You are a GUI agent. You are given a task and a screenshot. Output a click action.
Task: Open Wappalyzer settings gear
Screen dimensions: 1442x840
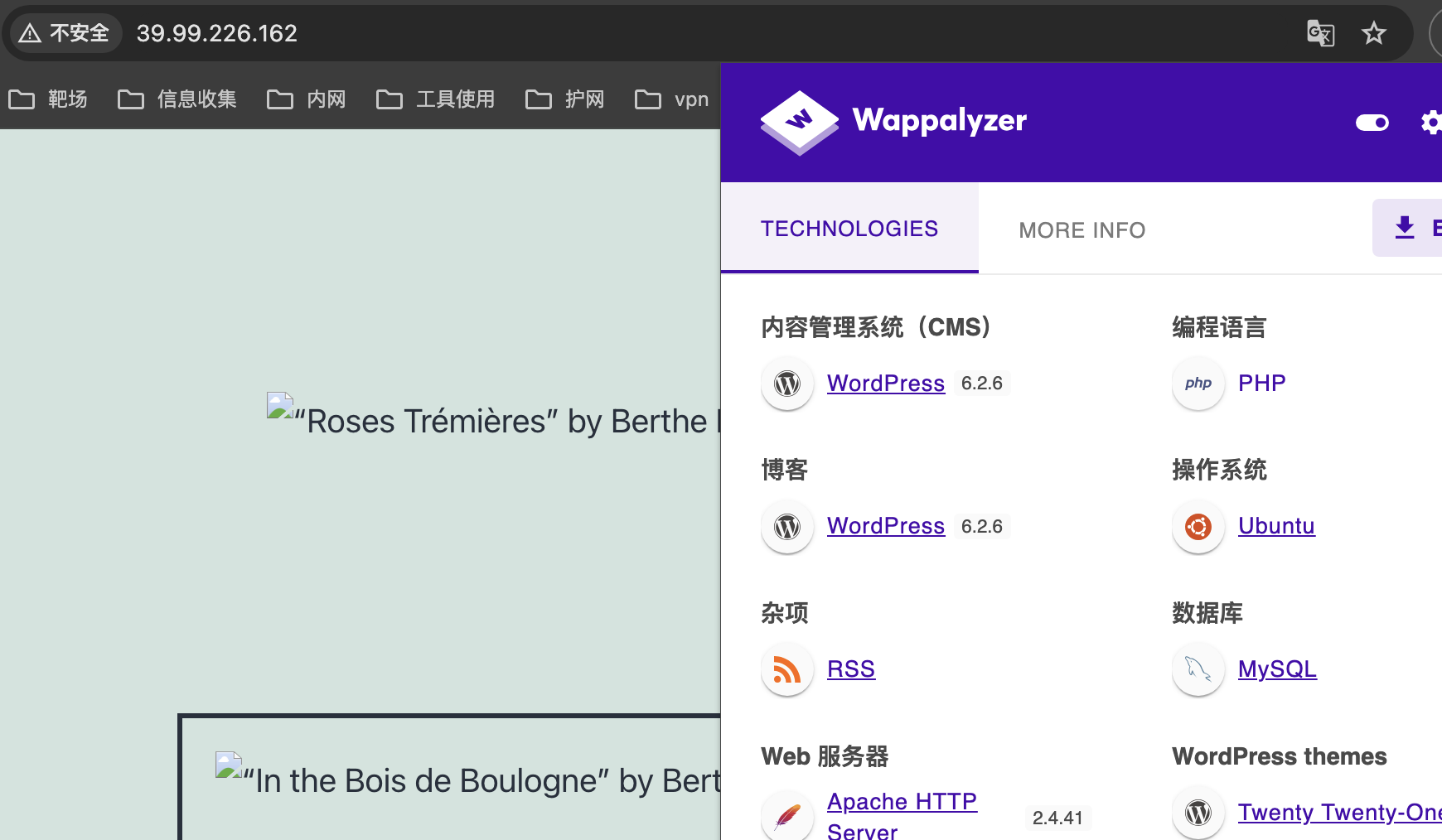coord(1431,123)
